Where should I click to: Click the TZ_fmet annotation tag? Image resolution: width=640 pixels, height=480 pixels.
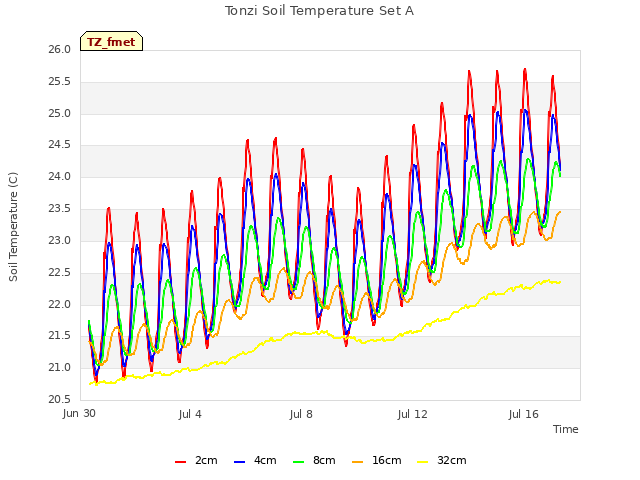coord(111,41)
